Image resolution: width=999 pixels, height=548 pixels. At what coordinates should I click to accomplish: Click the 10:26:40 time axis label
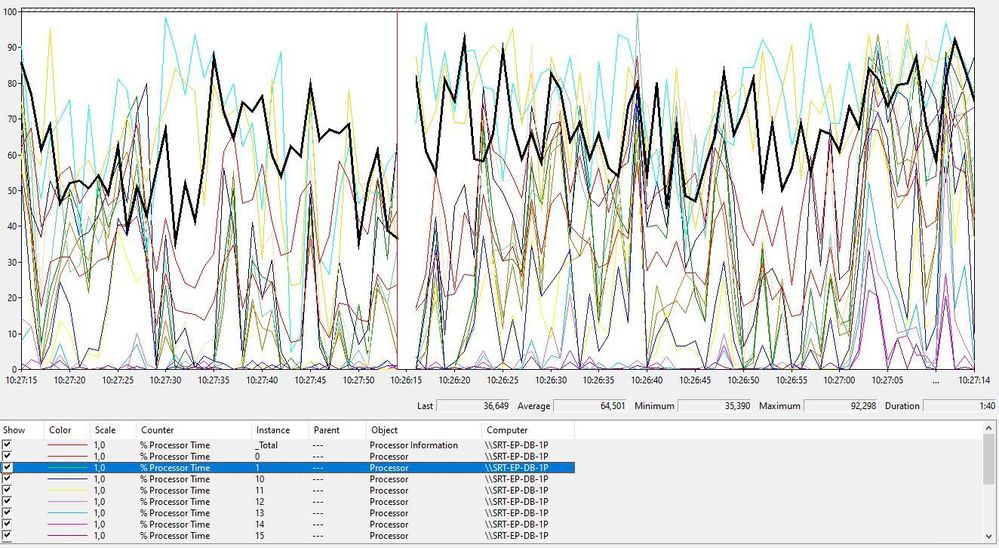(x=647, y=380)
